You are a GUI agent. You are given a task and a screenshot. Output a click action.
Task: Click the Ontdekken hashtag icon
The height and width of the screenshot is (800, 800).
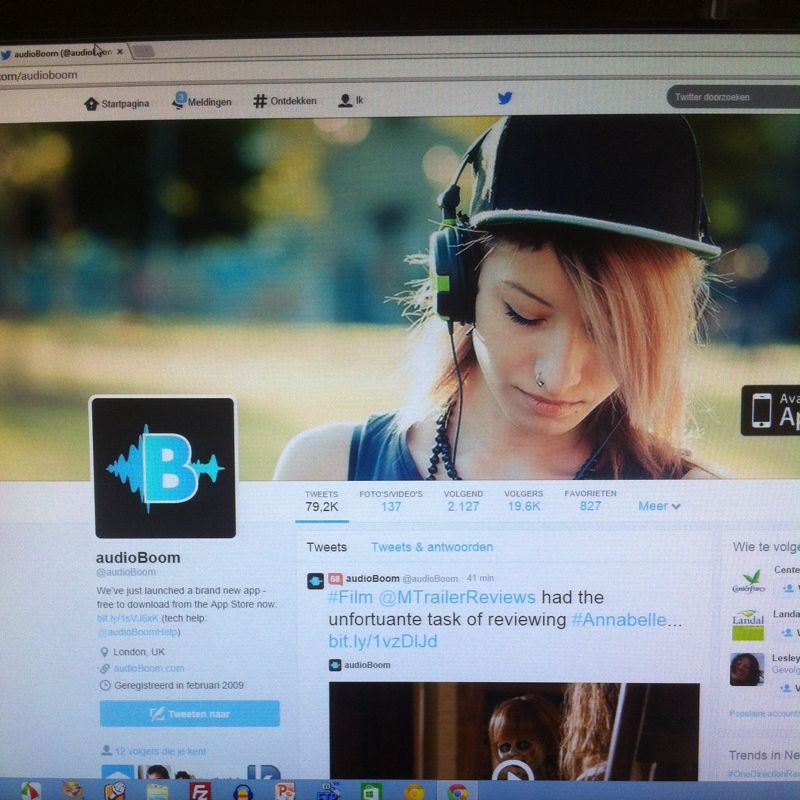point(260,101)
